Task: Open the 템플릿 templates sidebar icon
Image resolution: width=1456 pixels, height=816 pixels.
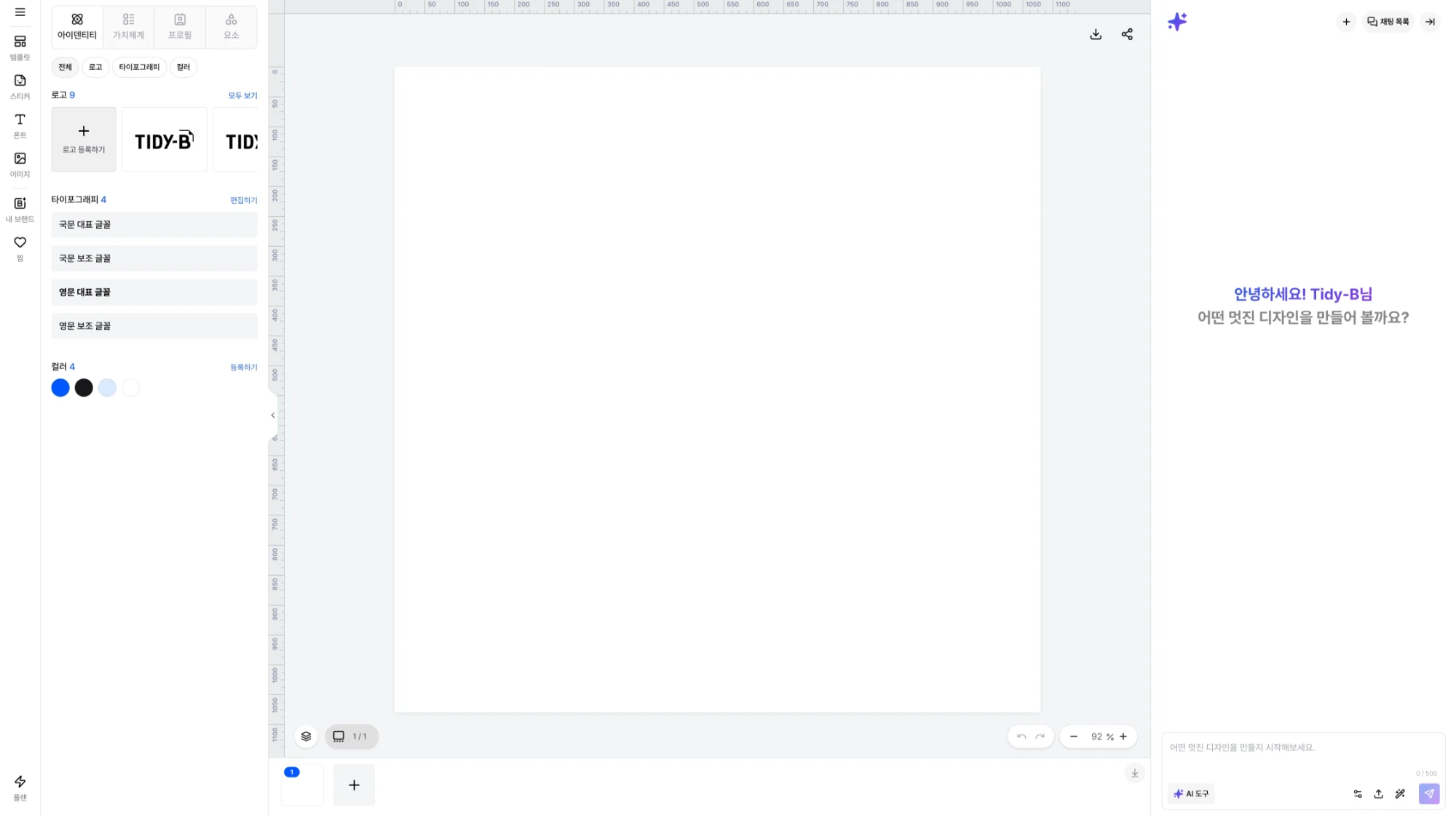Action: (20, 47)
